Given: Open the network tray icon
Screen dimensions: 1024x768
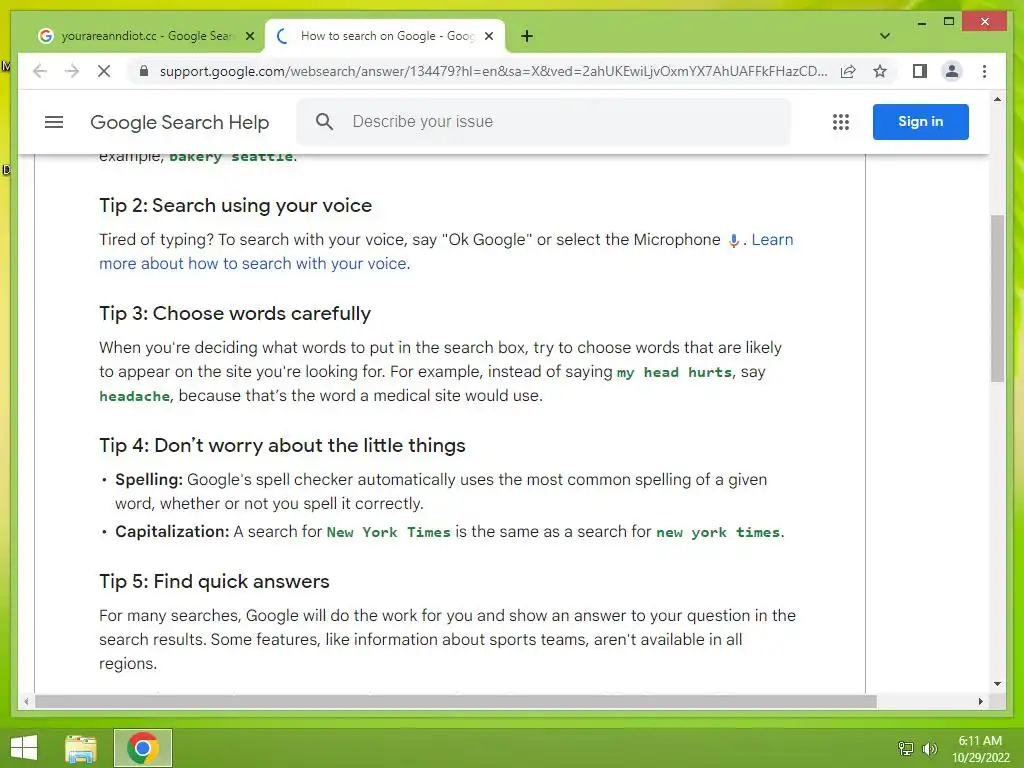Looking at the screenshot, I should tap(906, 748).
